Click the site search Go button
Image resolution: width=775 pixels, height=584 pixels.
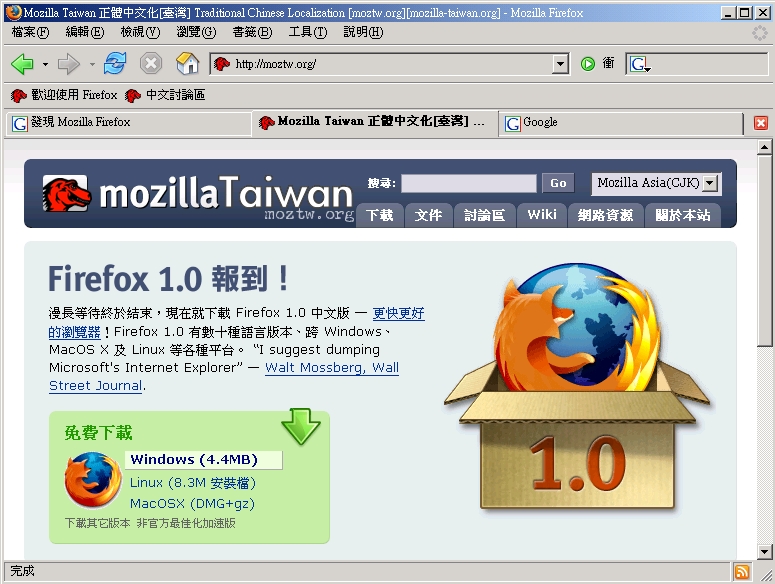click(x=558, y=183)
